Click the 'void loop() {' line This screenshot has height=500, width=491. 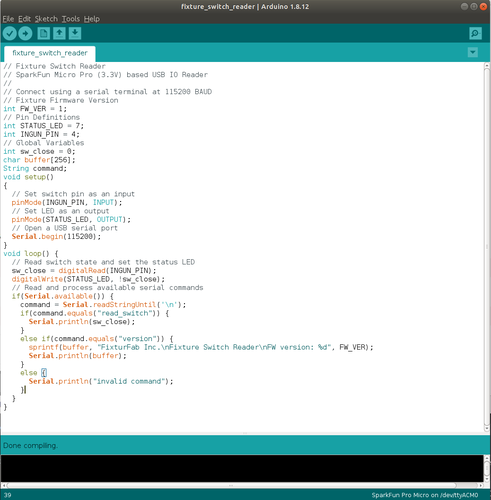tap(31, 254)
